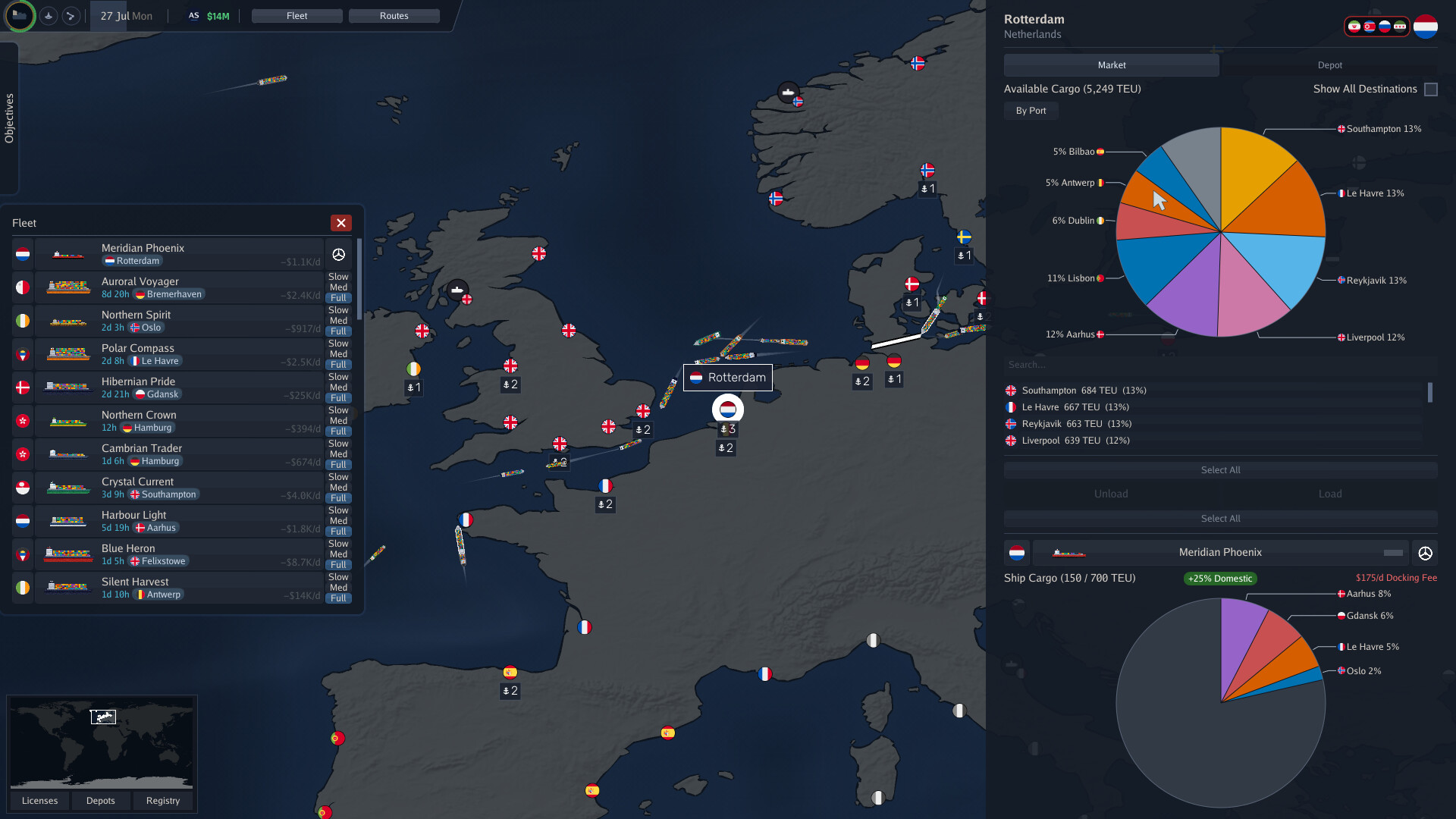Click the Rotterdam port marker on map
Viewport: 1456px width, 819px height.
pyautogui.click(x=728, y=409)
